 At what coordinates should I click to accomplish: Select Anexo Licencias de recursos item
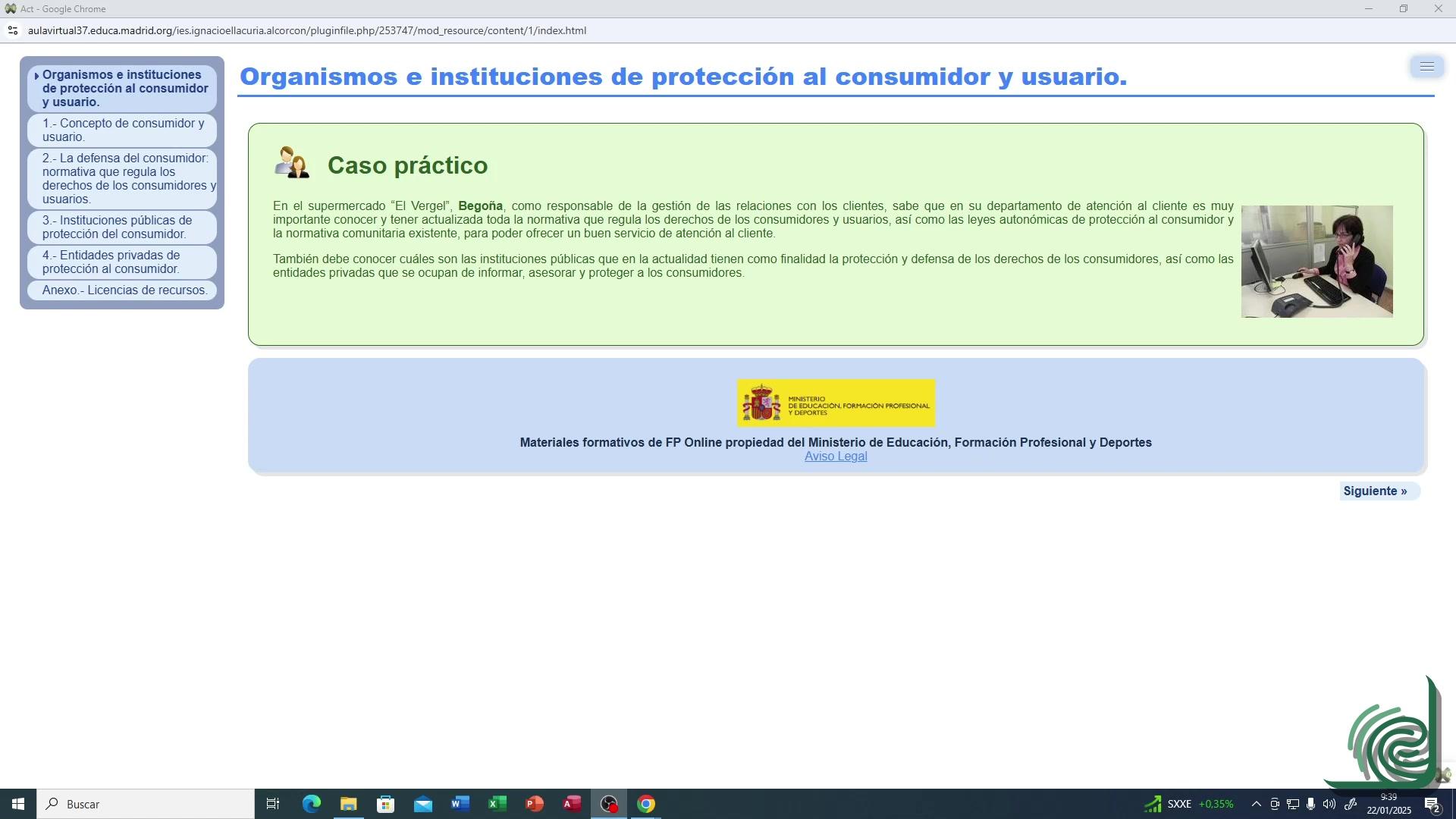tap(124, 290)
